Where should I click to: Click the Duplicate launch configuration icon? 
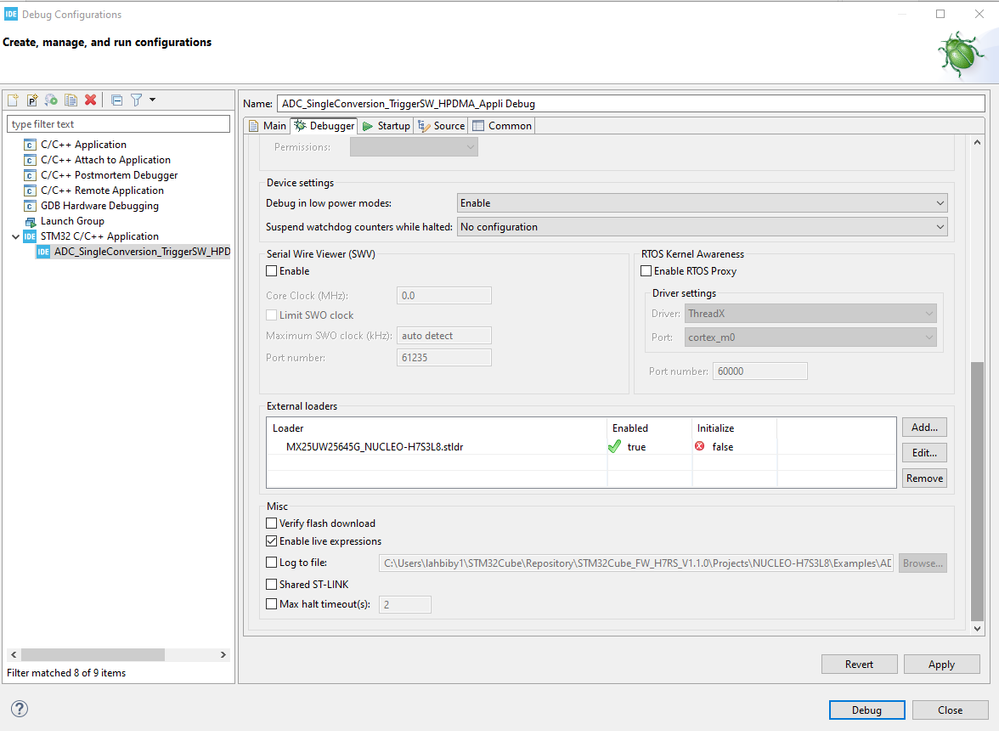tap(71, 100)
